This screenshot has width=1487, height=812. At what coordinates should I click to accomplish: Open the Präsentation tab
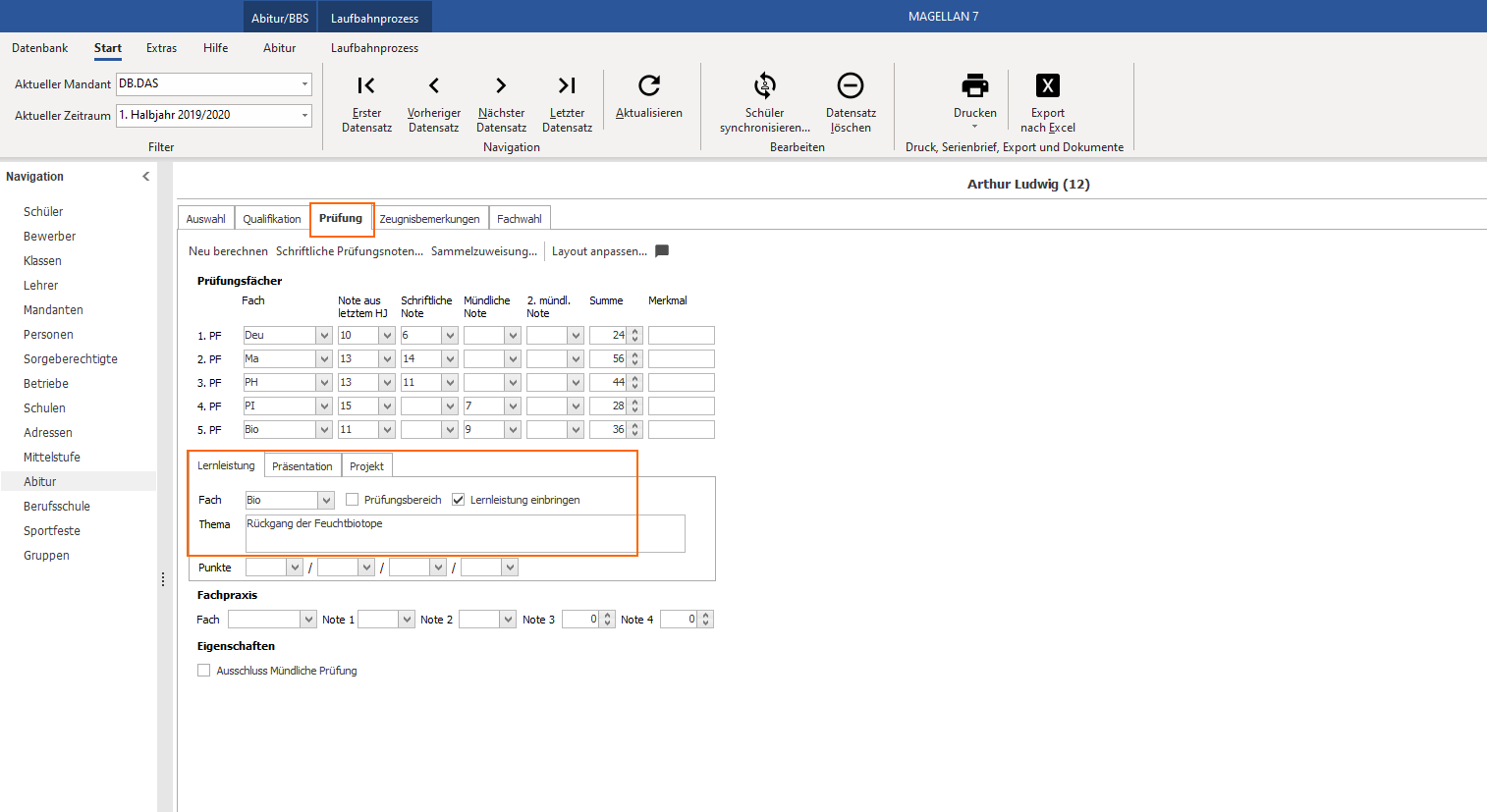[x=303, y=466]
